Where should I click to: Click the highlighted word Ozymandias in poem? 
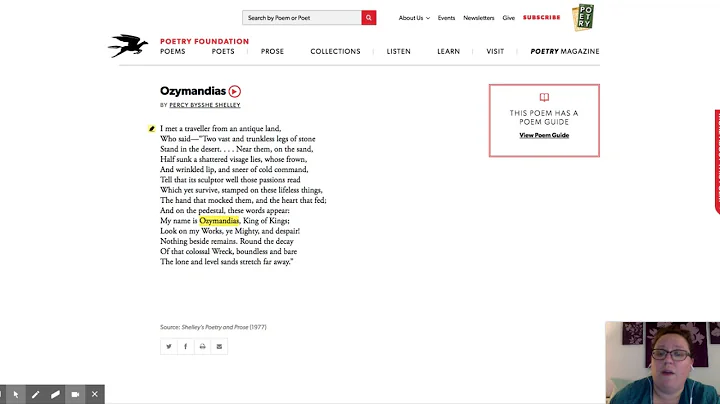219,221
